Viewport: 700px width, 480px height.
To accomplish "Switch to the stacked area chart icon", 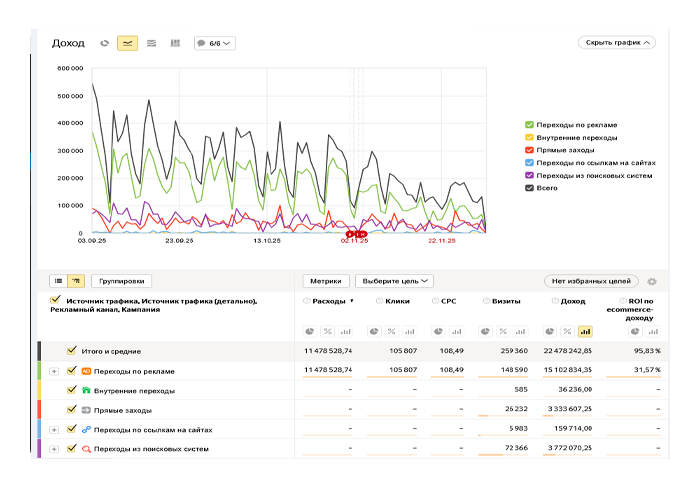I will [151, 43].
